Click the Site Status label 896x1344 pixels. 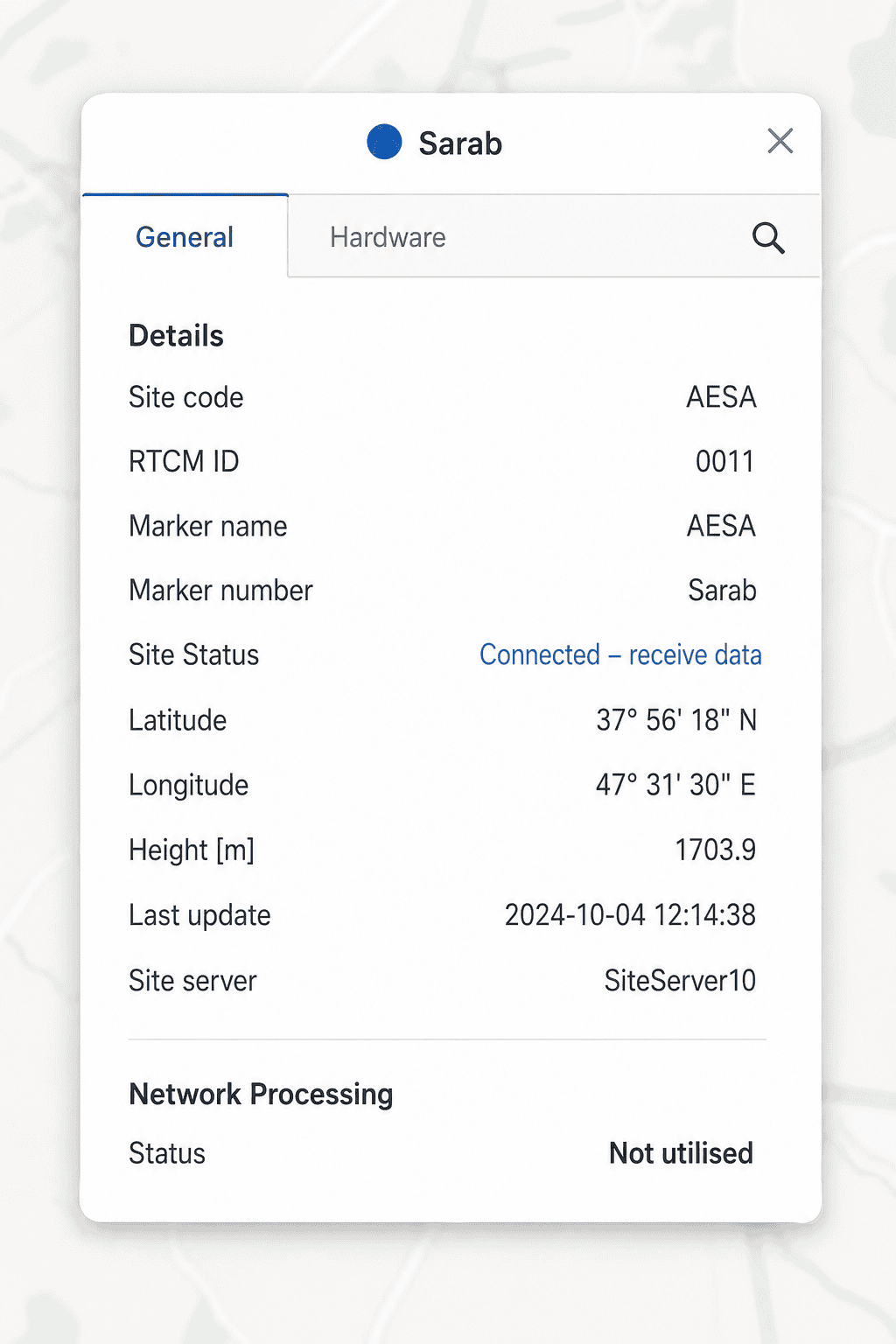[x=193, y=654]
